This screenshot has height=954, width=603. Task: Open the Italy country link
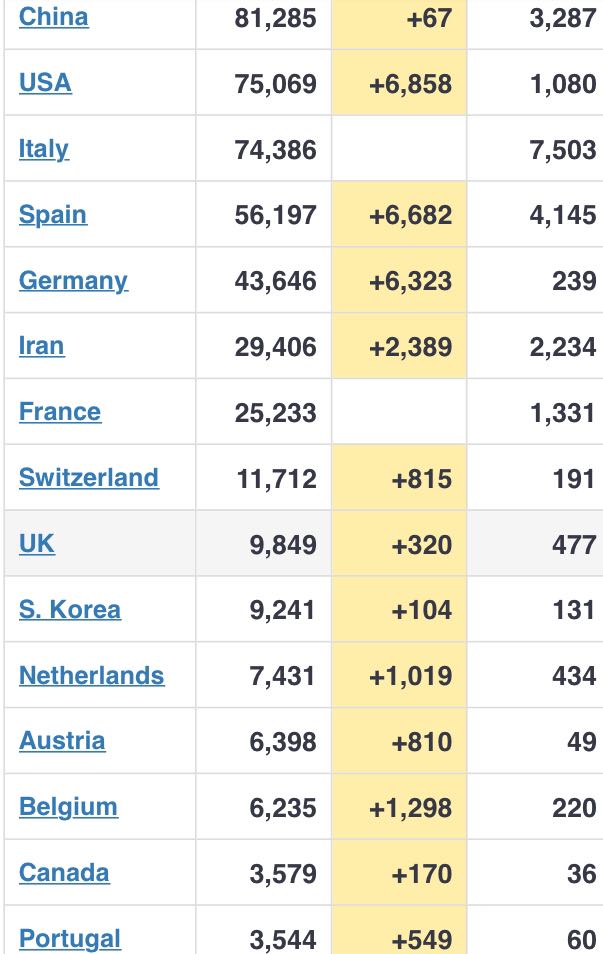[44, 149]
